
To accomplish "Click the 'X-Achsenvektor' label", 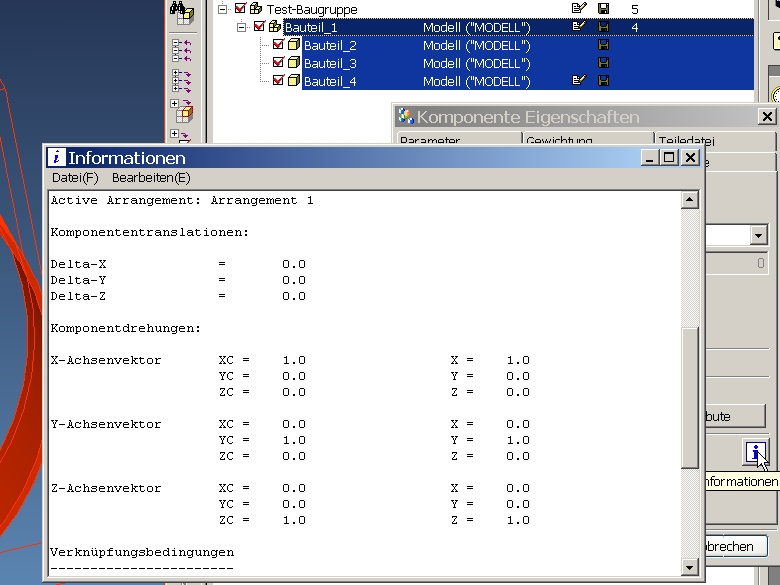I will [106, 360].
